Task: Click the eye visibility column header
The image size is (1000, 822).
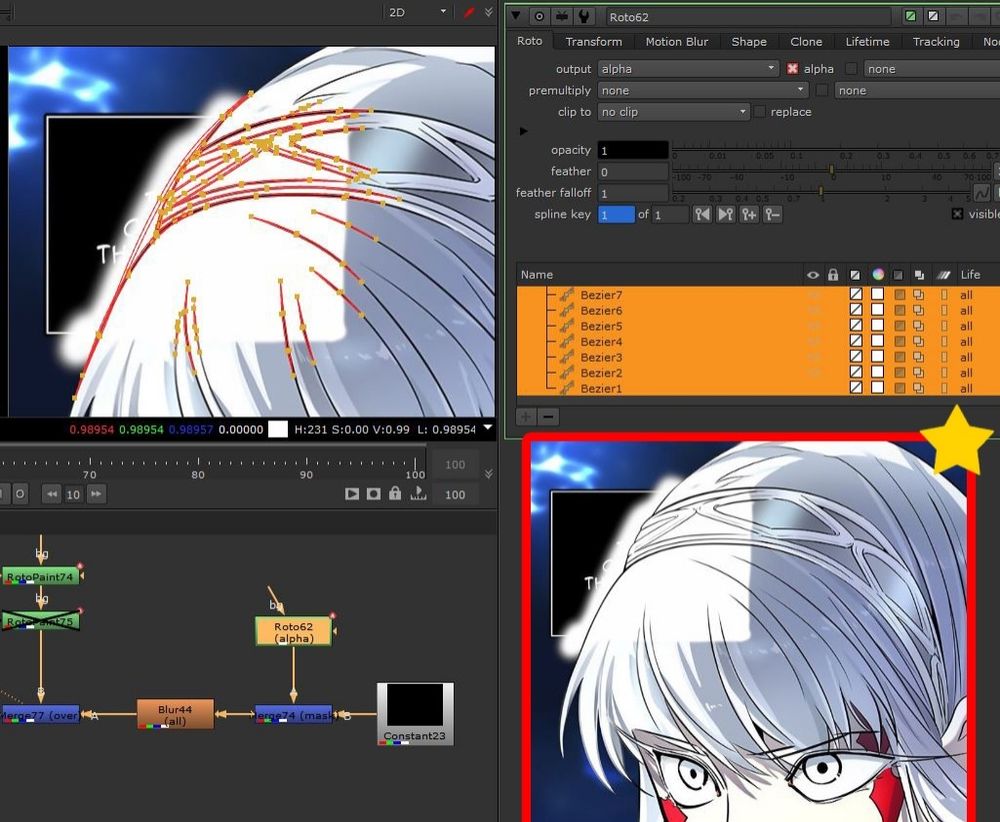Action: (812, 275)
